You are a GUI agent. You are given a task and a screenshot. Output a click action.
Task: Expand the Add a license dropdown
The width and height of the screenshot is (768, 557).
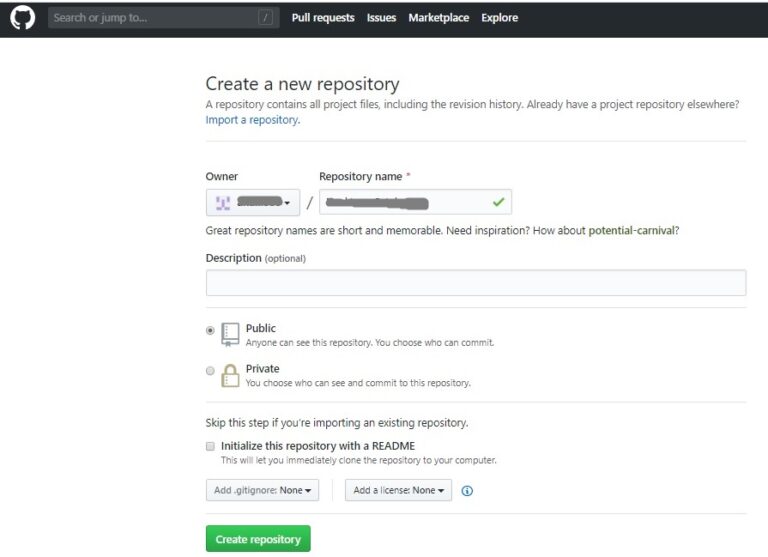398,491
